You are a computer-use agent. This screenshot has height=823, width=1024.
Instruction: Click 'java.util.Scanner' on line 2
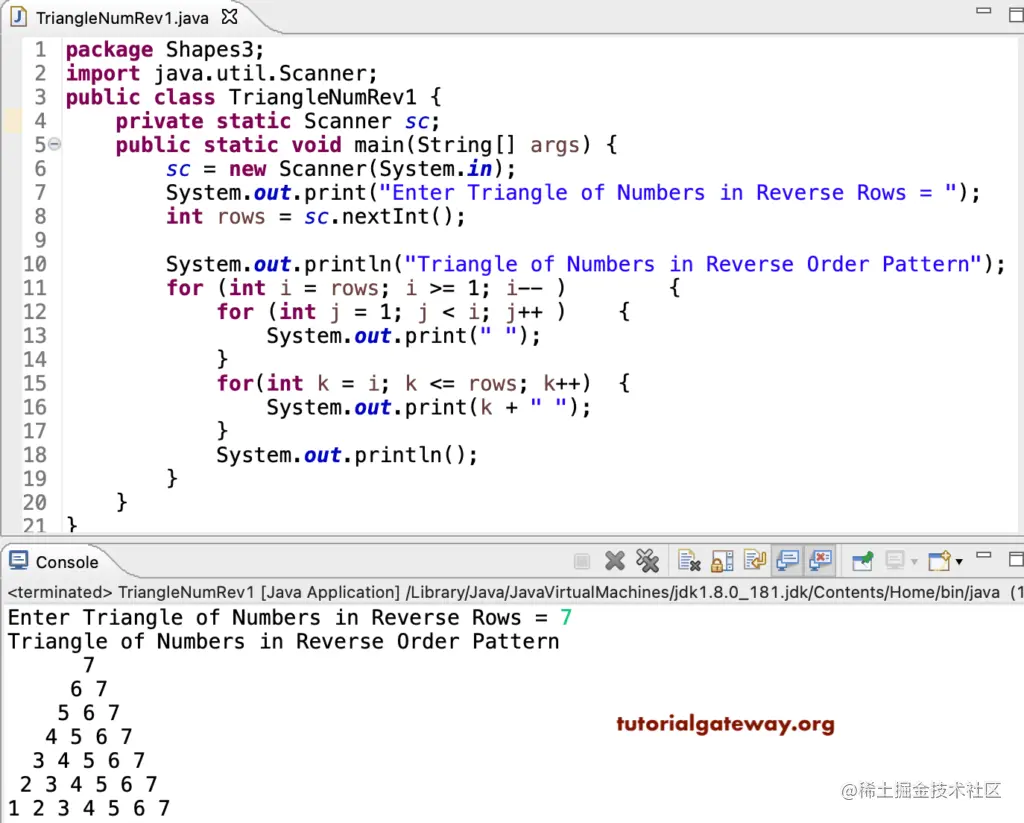[x=259, y=73]
